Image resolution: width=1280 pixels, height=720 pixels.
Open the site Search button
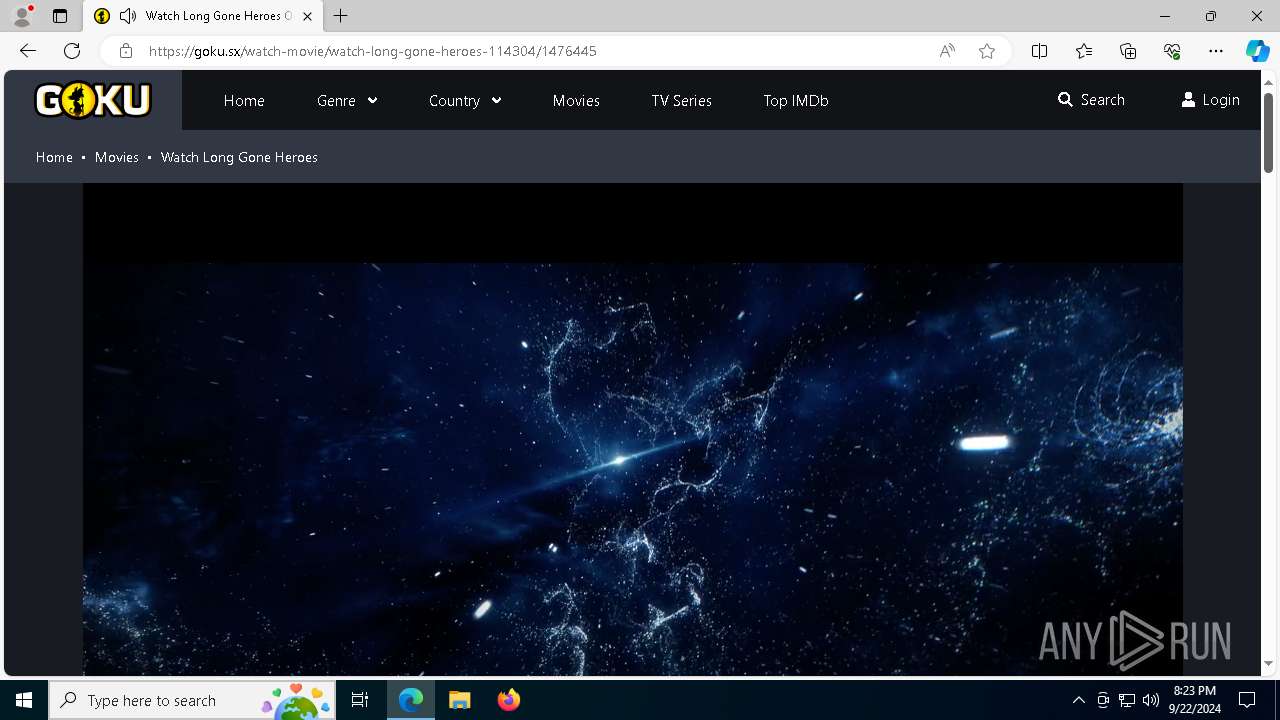[x=1091, y=100]
